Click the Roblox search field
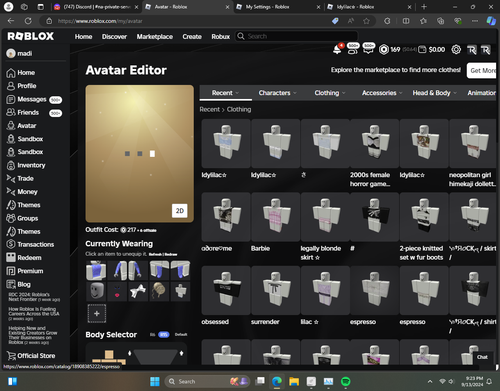The image size is (500, 391). point(296,36)
